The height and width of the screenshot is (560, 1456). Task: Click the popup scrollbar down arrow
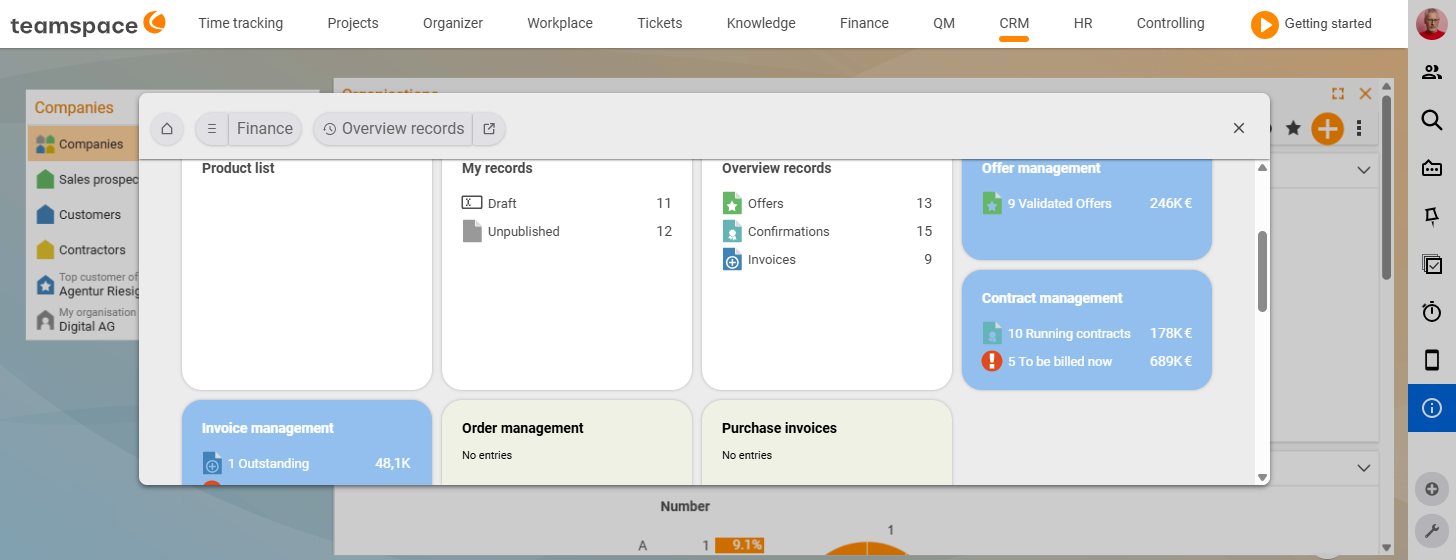pos(1262,478)
